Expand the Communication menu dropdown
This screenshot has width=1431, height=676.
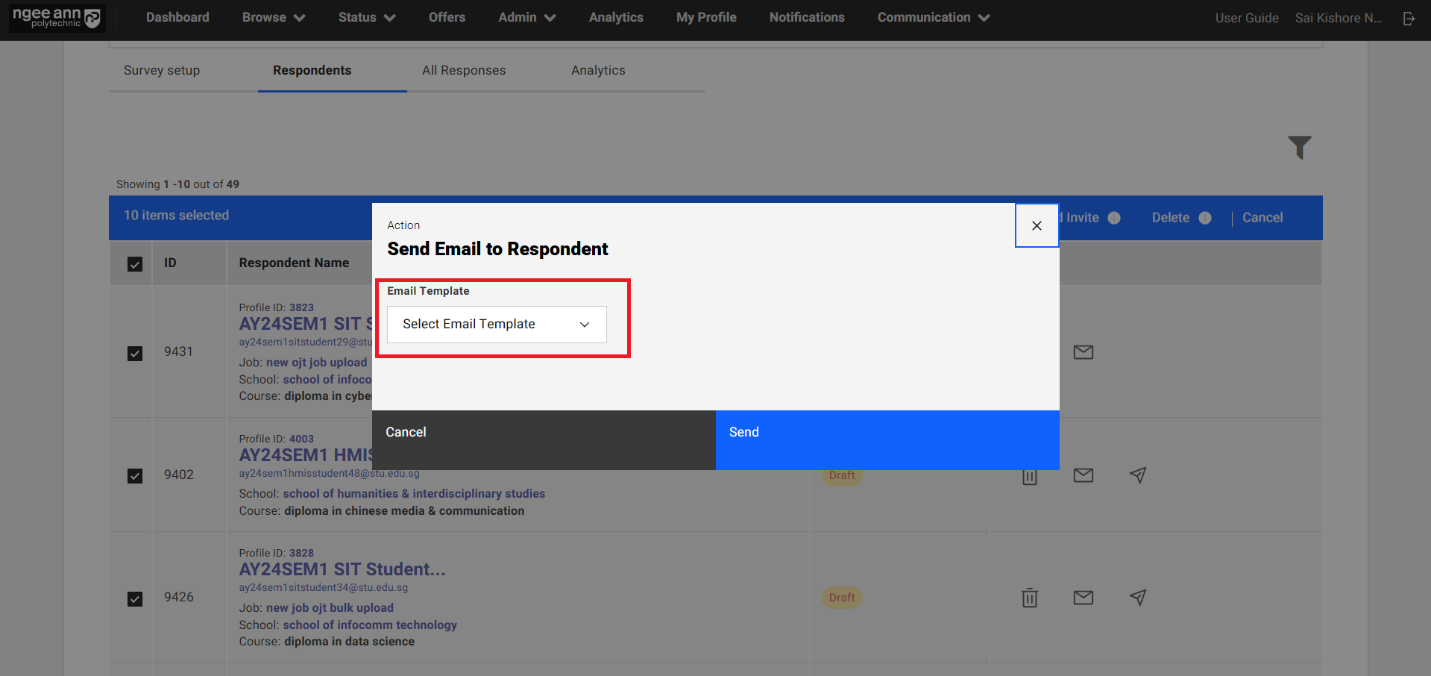tap(933, 18)
